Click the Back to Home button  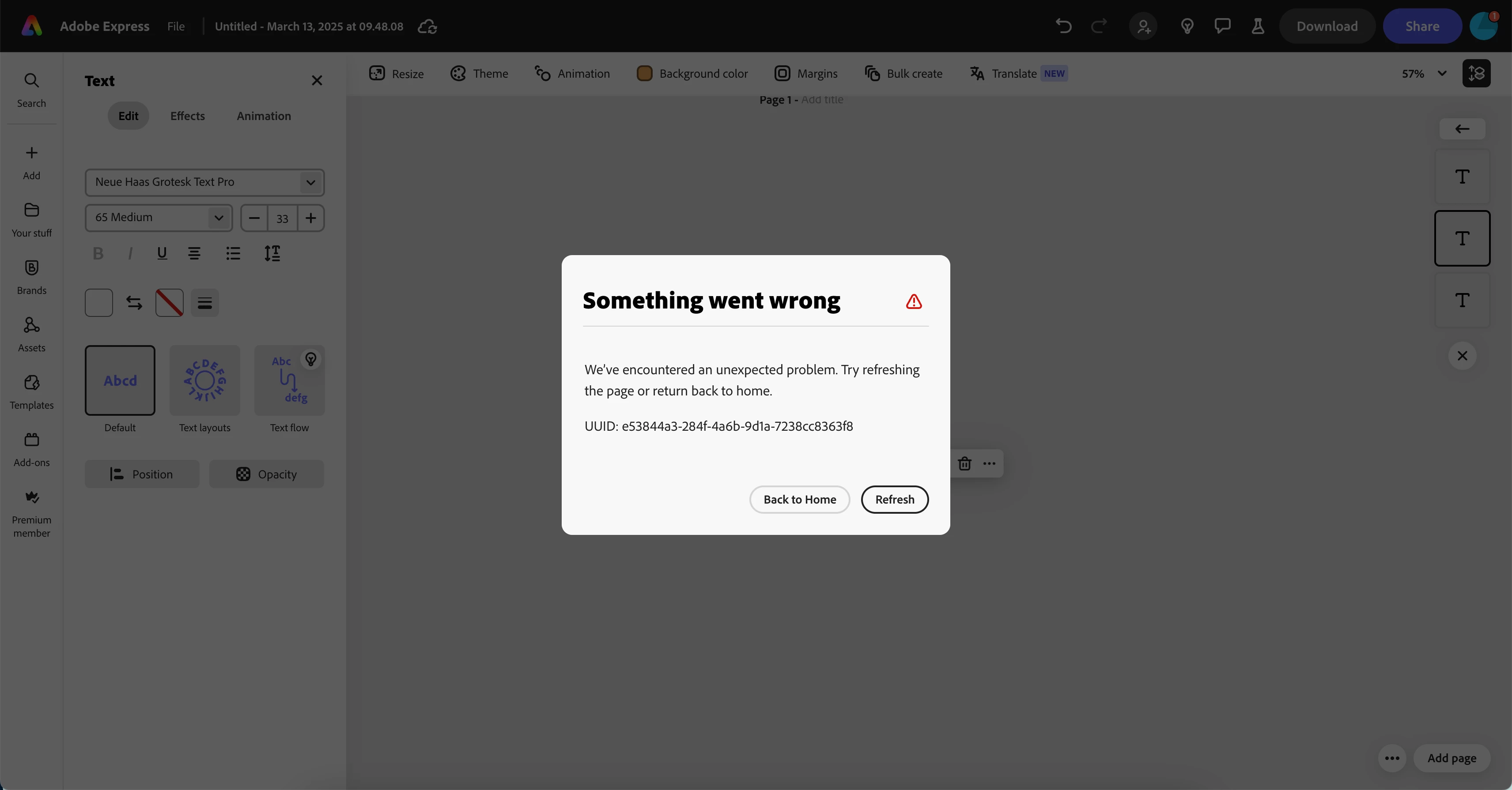coord(799,499)
